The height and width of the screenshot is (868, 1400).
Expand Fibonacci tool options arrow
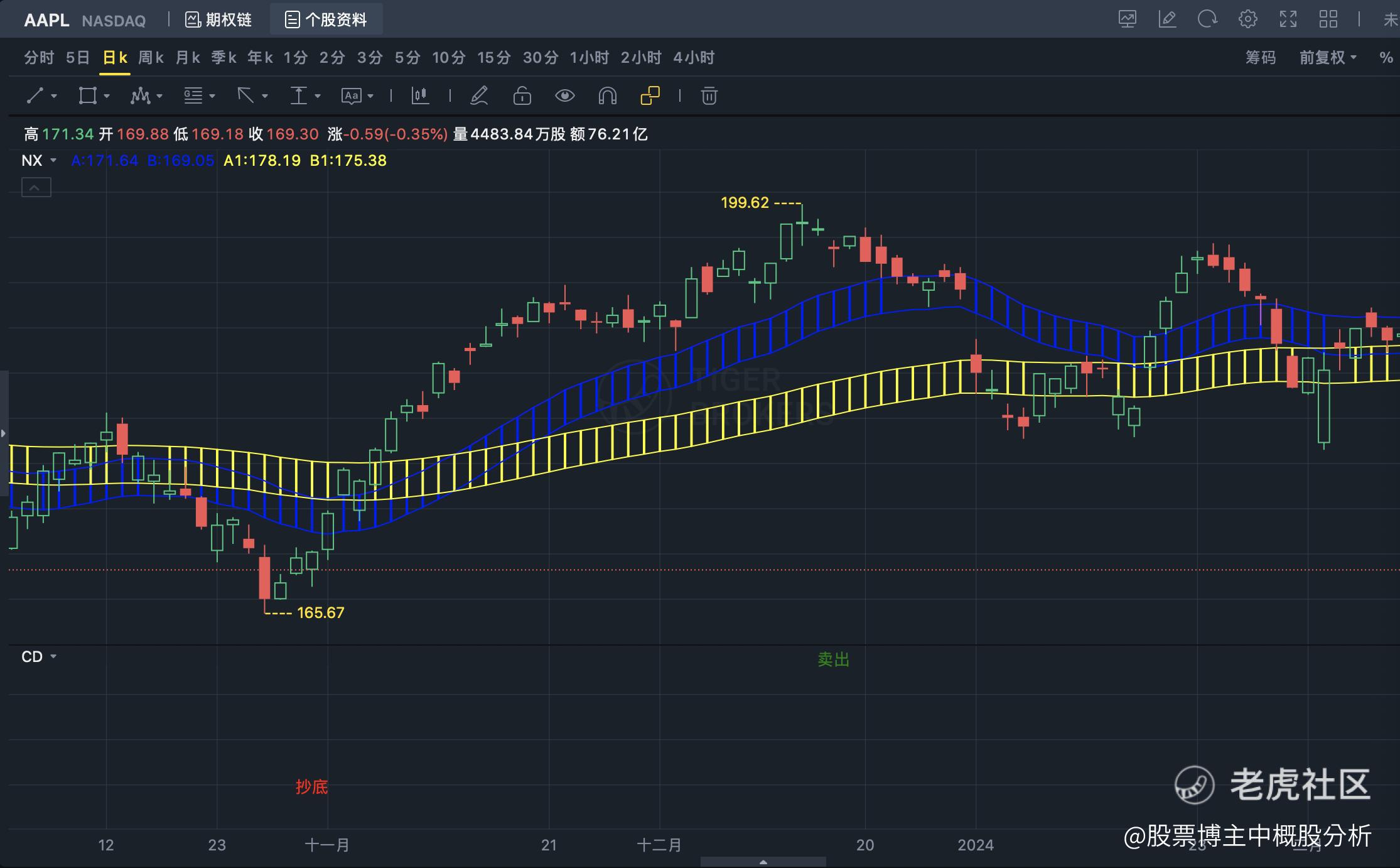(x=212, y=96)
